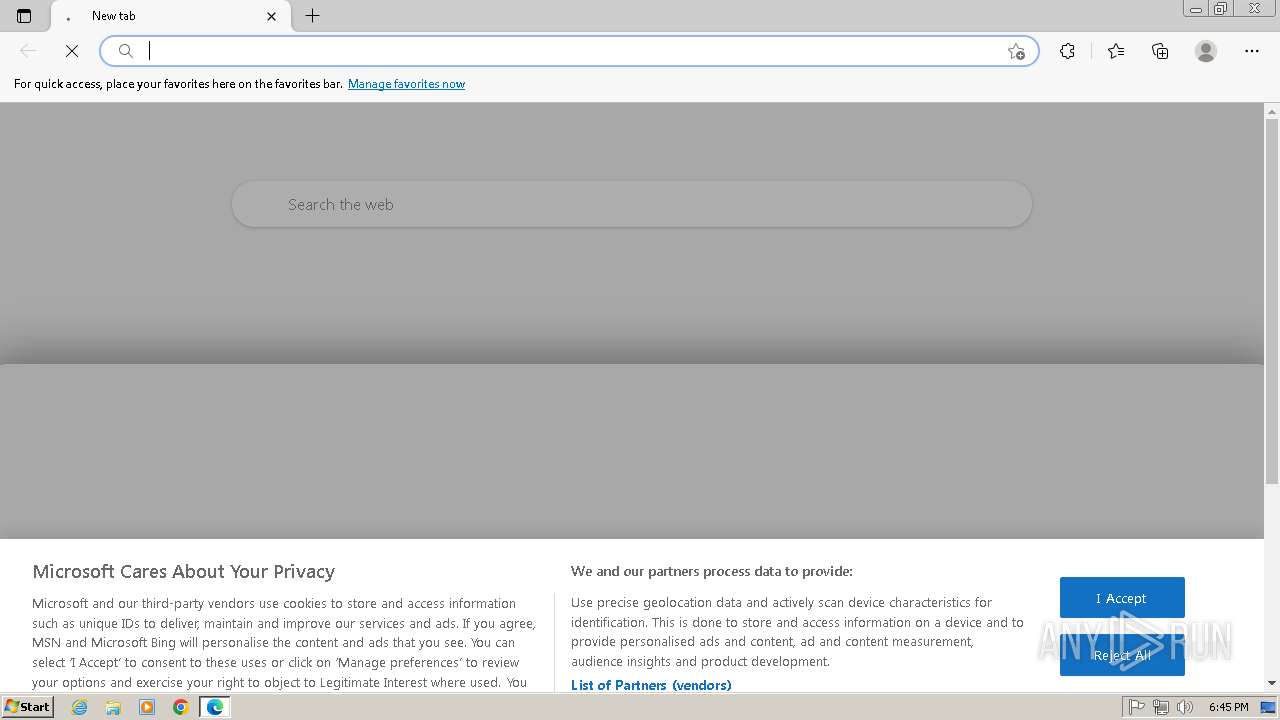Open Action Center flag tray icon
Viewport: 1280px width, 720px height.
1137,707
